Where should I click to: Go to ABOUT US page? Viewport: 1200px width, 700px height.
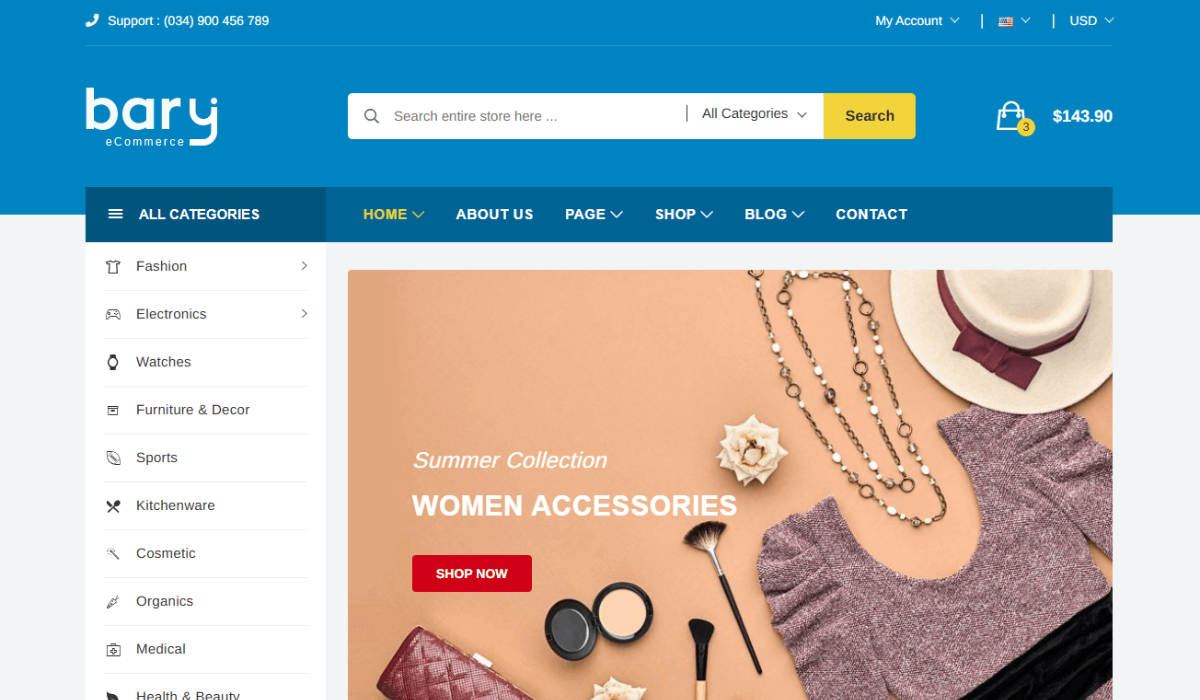pyautogui.click(x=495, y=214)
